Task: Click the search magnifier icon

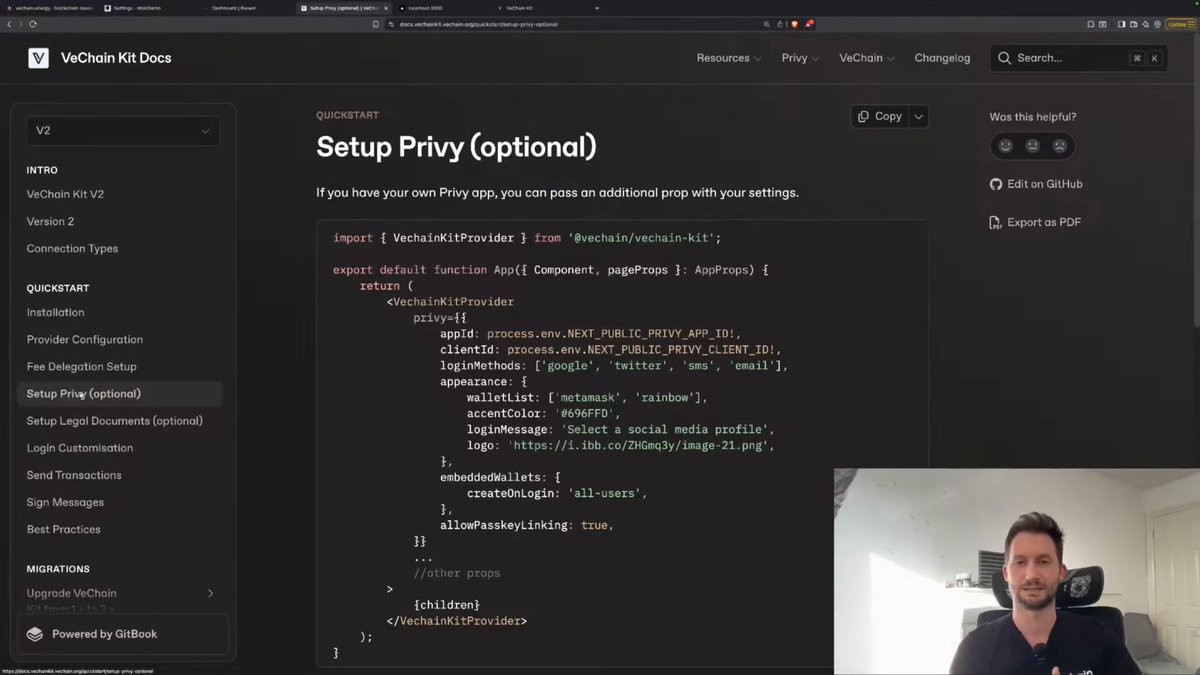Action: [x=1004, y=58]
